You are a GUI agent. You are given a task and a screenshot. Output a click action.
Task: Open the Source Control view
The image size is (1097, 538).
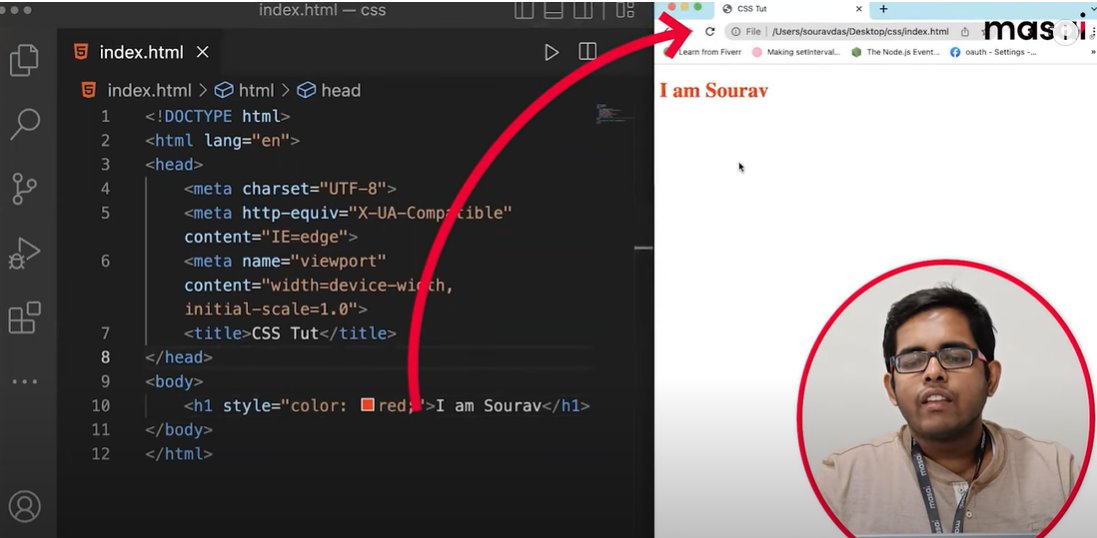25,188
